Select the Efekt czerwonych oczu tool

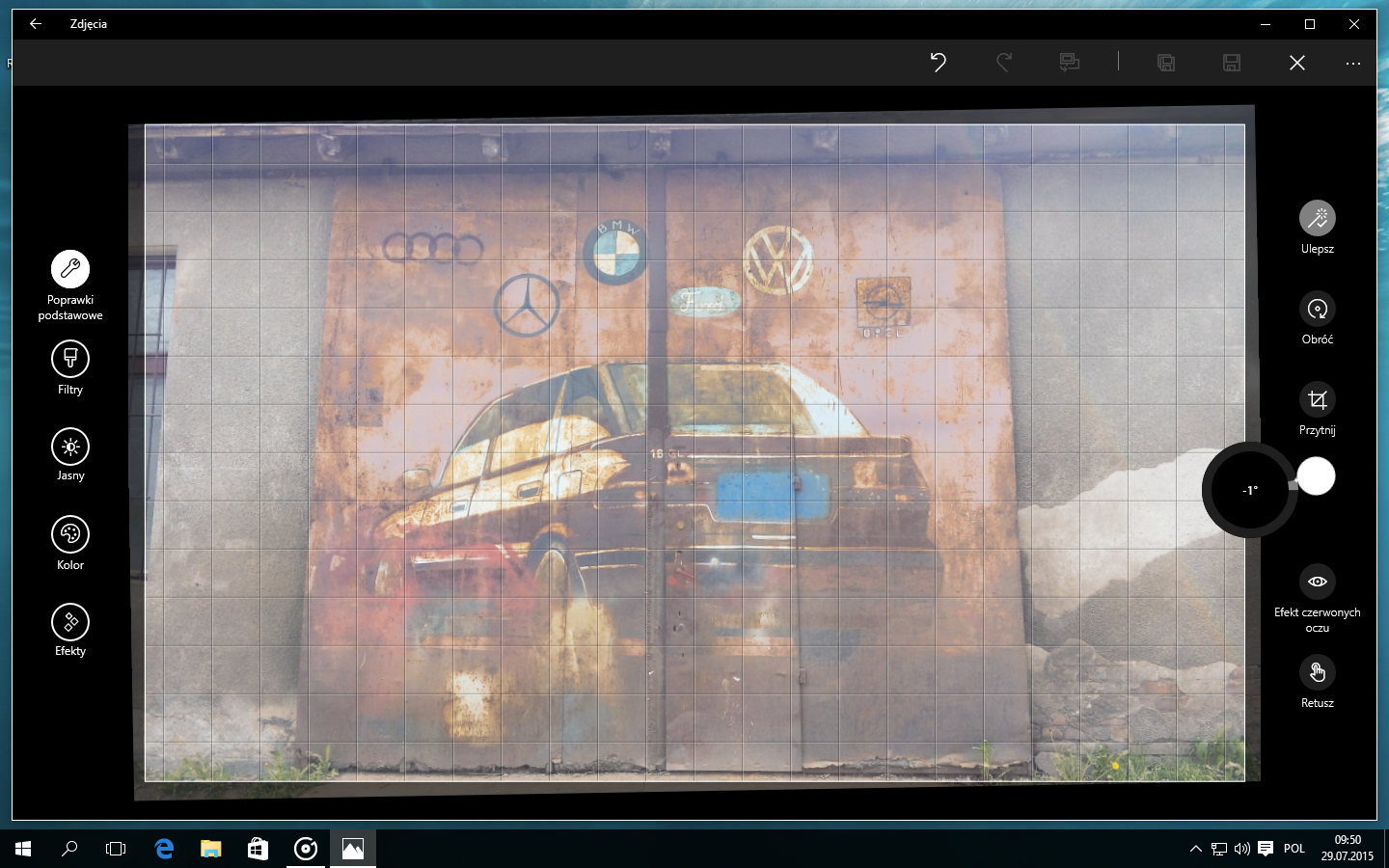[1318, 599]
